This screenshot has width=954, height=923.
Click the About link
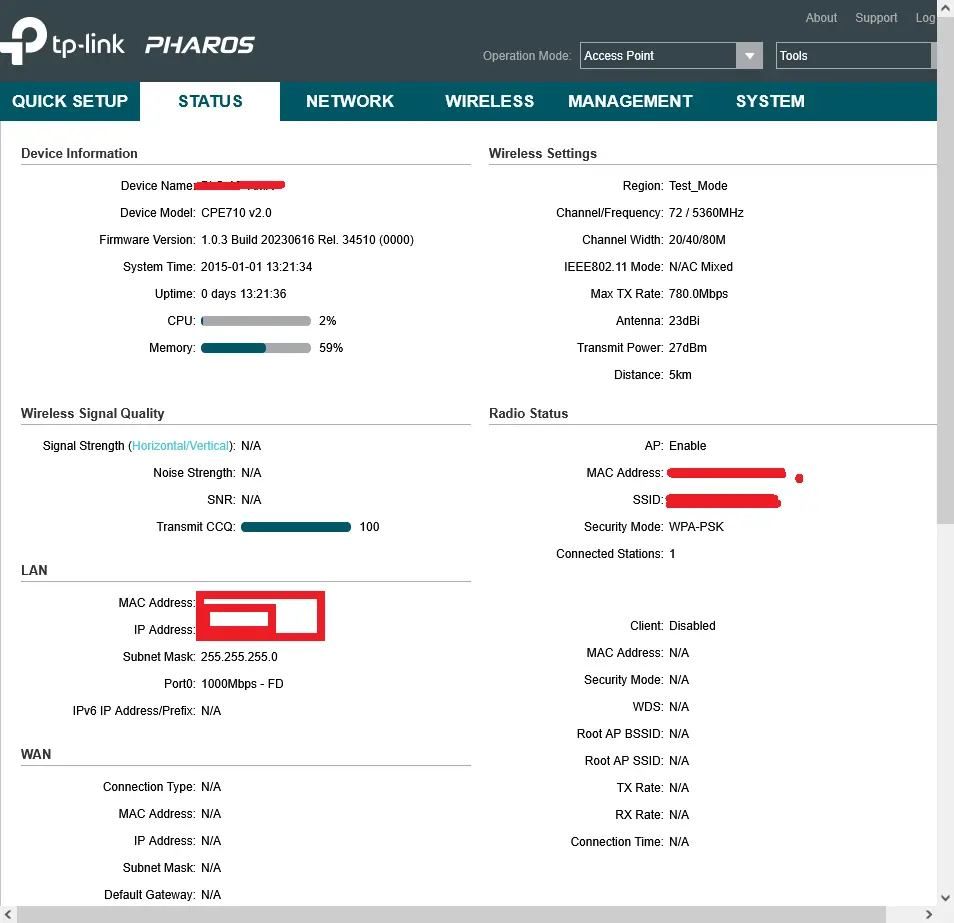pyautogui.click(x=821, y=18)
